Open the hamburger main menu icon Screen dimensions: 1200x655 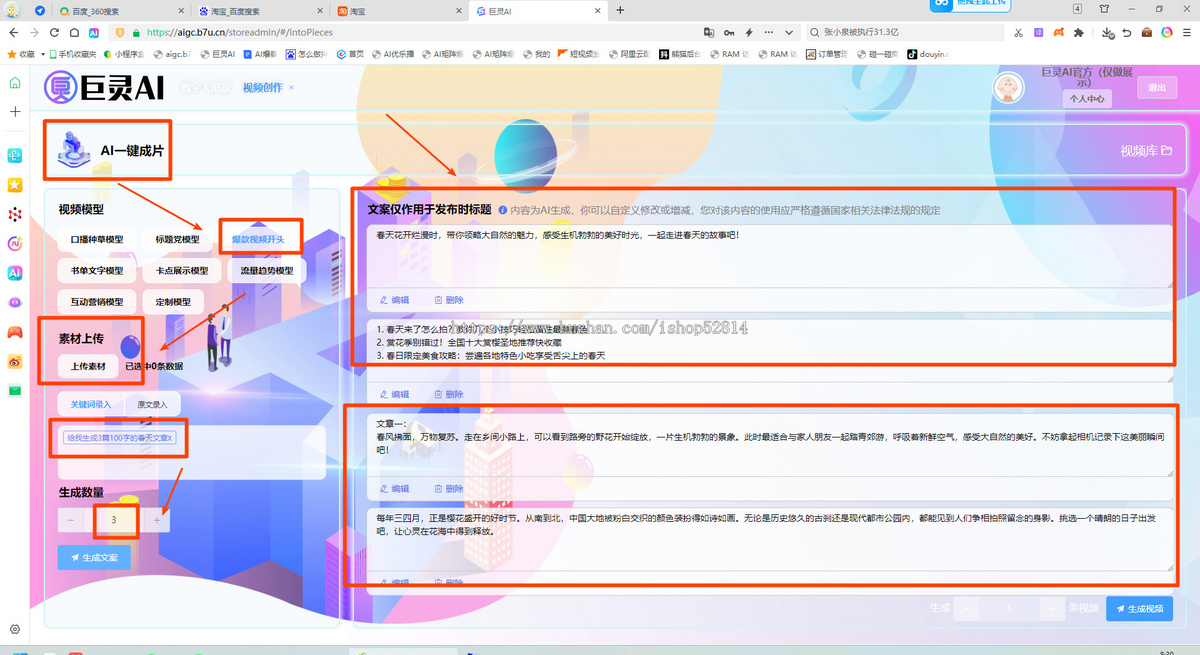1186,32
